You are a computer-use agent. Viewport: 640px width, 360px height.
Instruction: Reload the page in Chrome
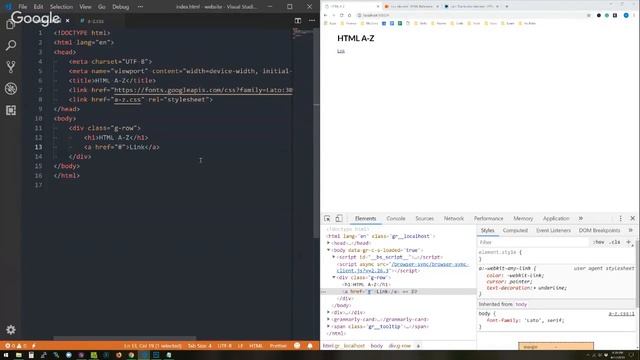click(x=342, y=15)
